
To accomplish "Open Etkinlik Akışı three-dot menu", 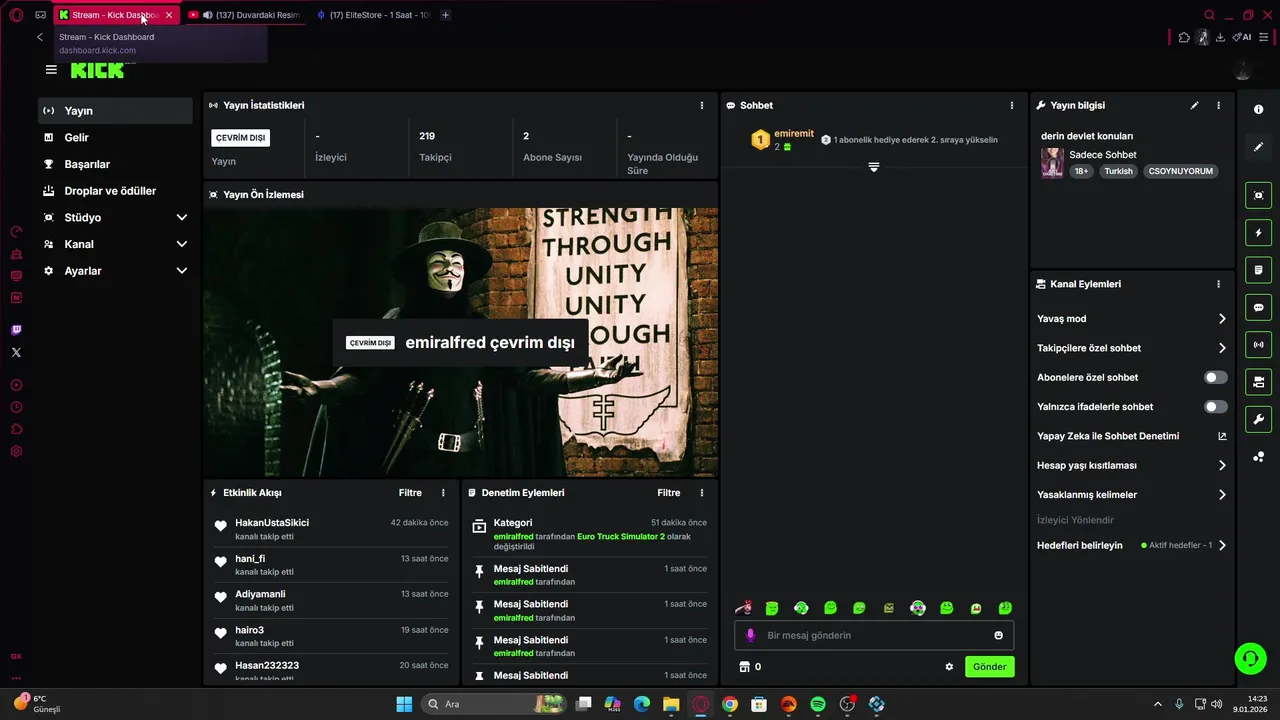I will [443, 493].
